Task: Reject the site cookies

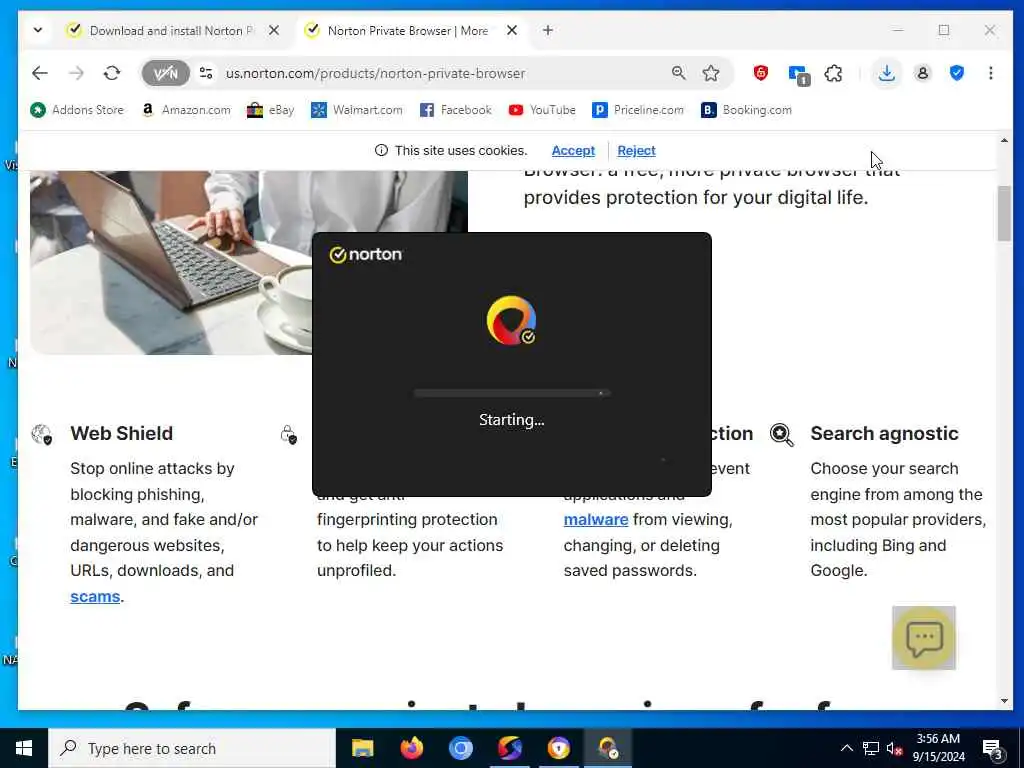Action: [636, 151]
